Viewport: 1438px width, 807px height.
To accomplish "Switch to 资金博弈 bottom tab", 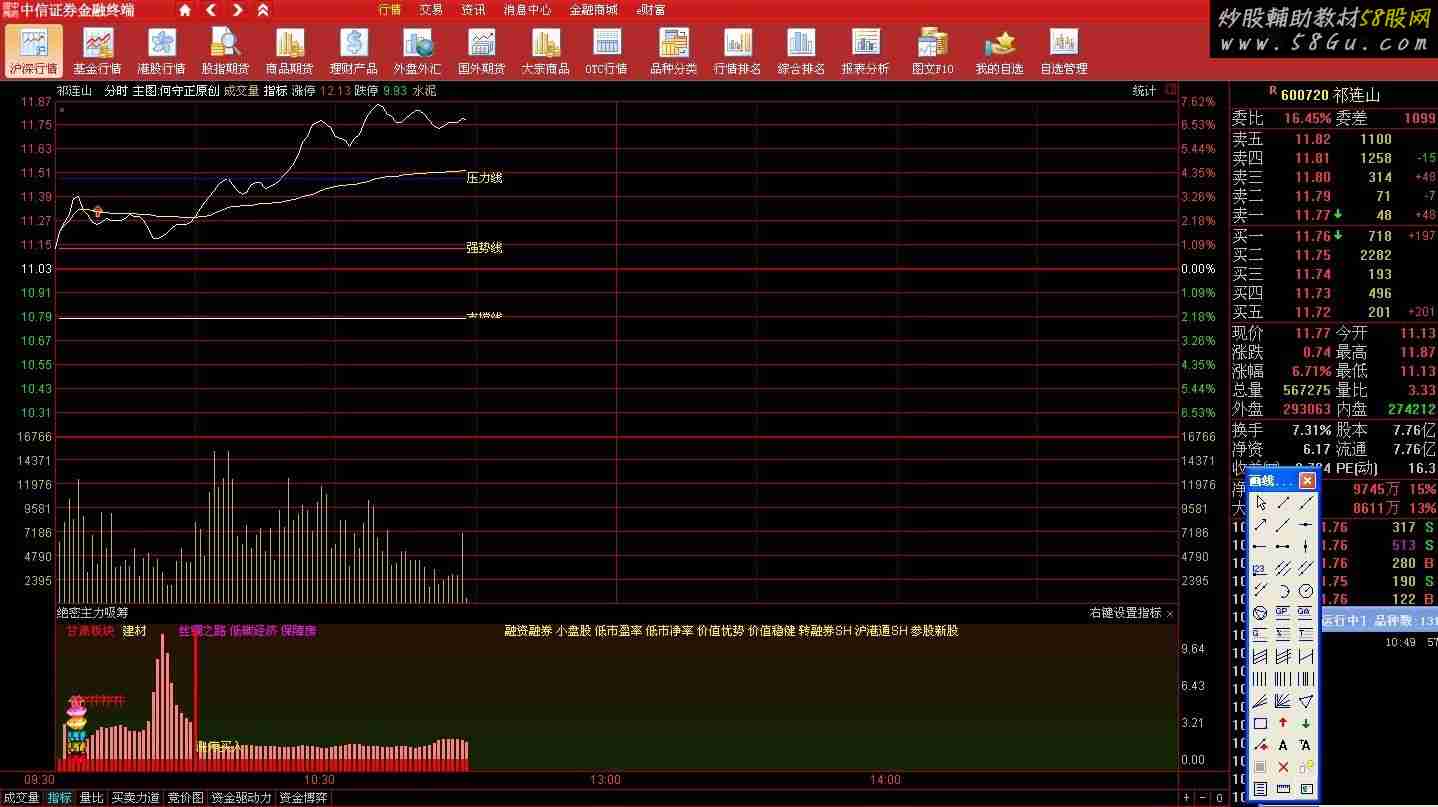I will [x=303, y=798].
